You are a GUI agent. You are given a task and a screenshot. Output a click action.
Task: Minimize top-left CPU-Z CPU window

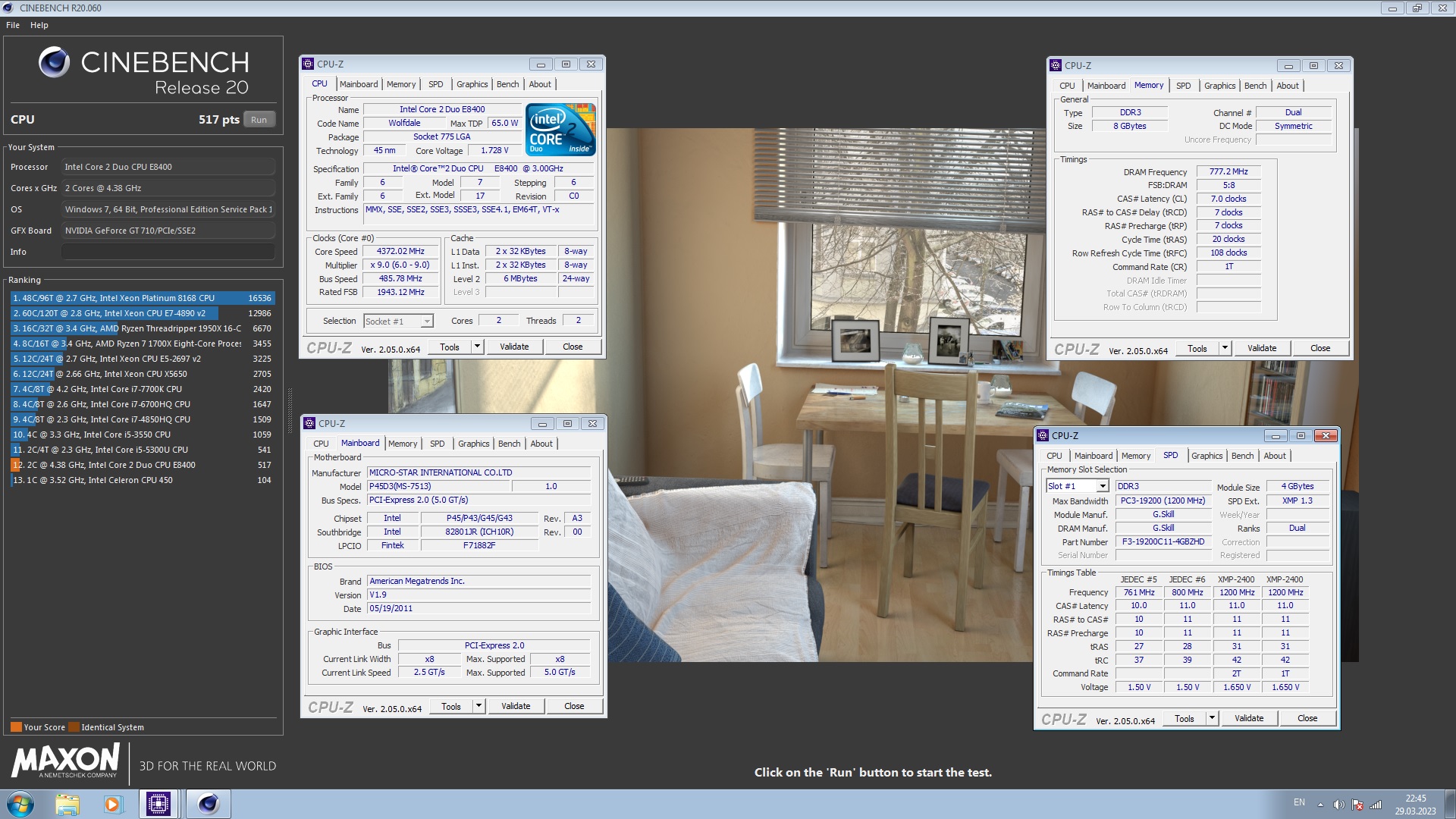[541, 64]
